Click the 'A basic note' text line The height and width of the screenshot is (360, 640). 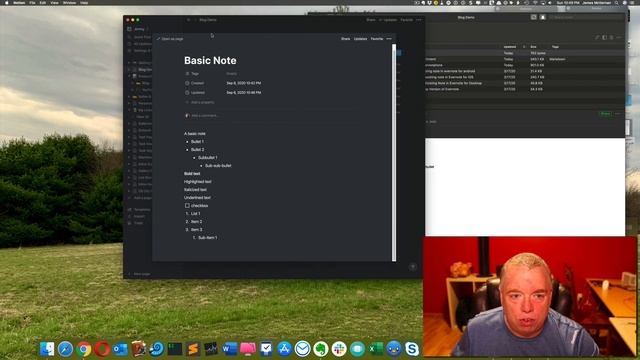point(195,133)
